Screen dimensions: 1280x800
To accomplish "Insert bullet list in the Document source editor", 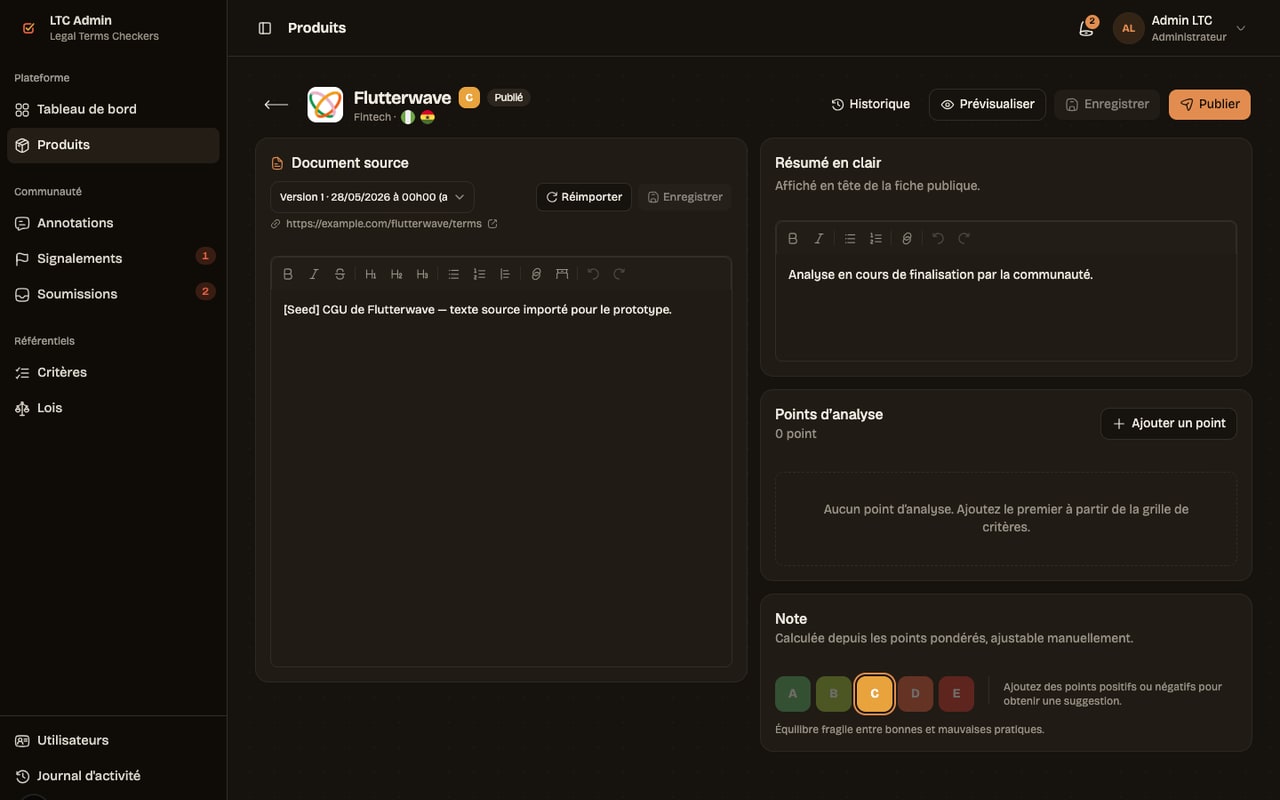I will (454, 274).
